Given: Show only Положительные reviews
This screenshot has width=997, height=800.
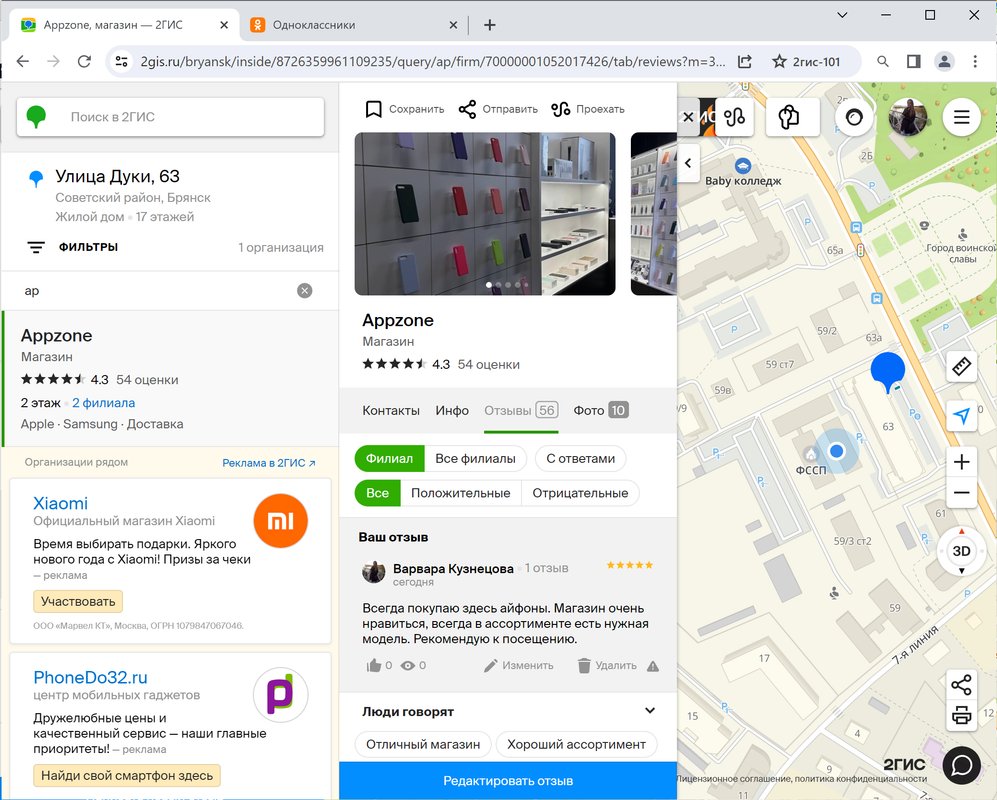Looking at the screenshot, I should pyautogui.click(x=460, y=493).
